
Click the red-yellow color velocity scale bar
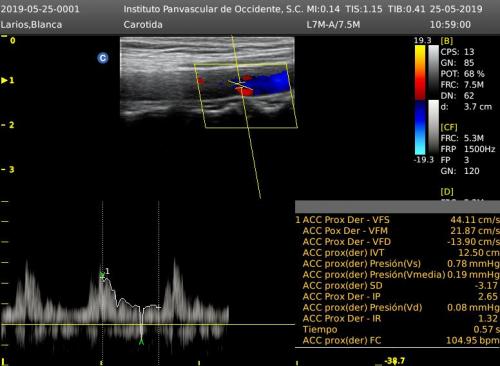coord(420,72)
